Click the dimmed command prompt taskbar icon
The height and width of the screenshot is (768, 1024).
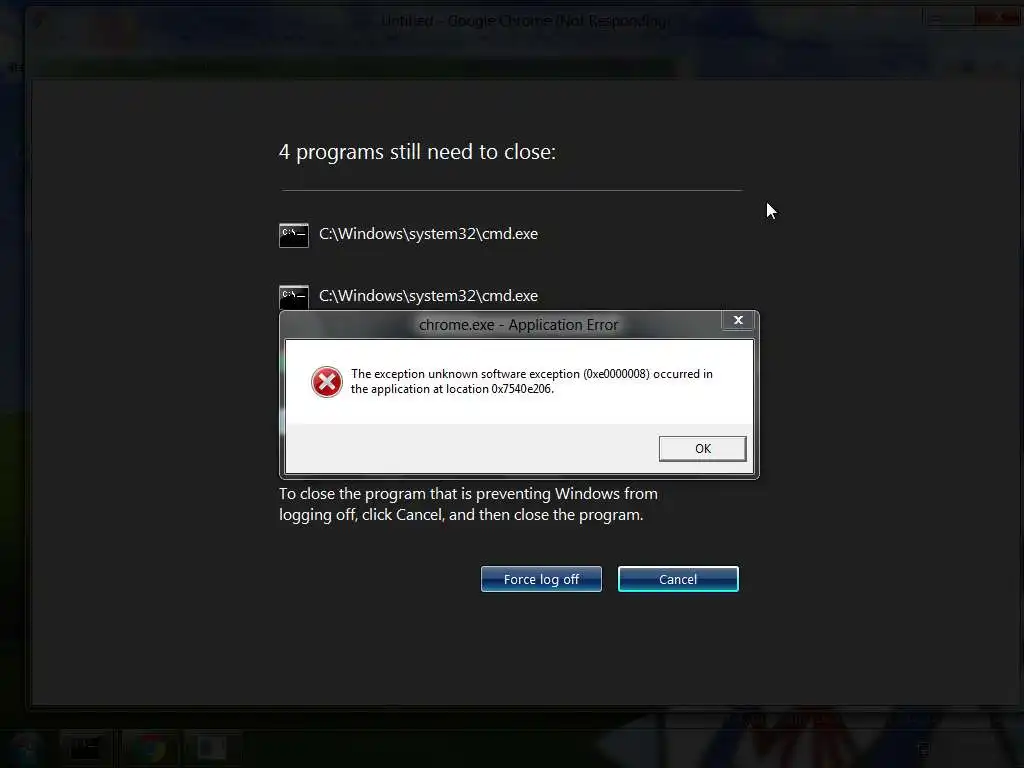(86, 748)
